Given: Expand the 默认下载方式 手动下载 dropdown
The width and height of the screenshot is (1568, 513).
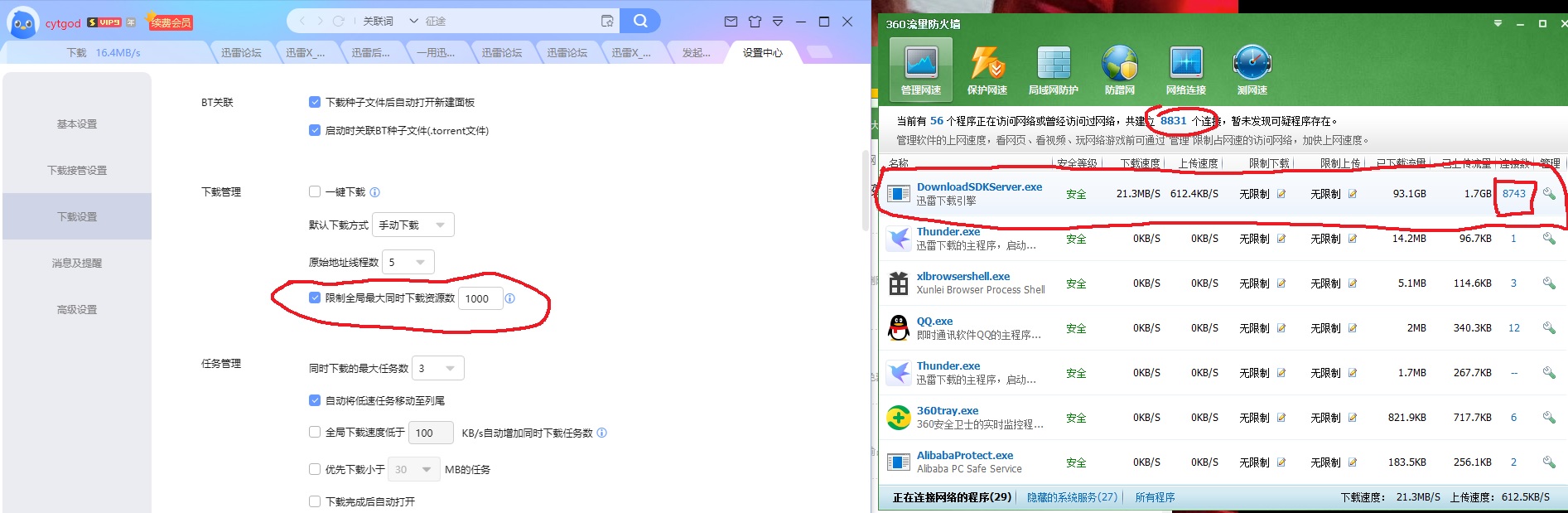Looking at the screenshot, I should coord(413,225).
